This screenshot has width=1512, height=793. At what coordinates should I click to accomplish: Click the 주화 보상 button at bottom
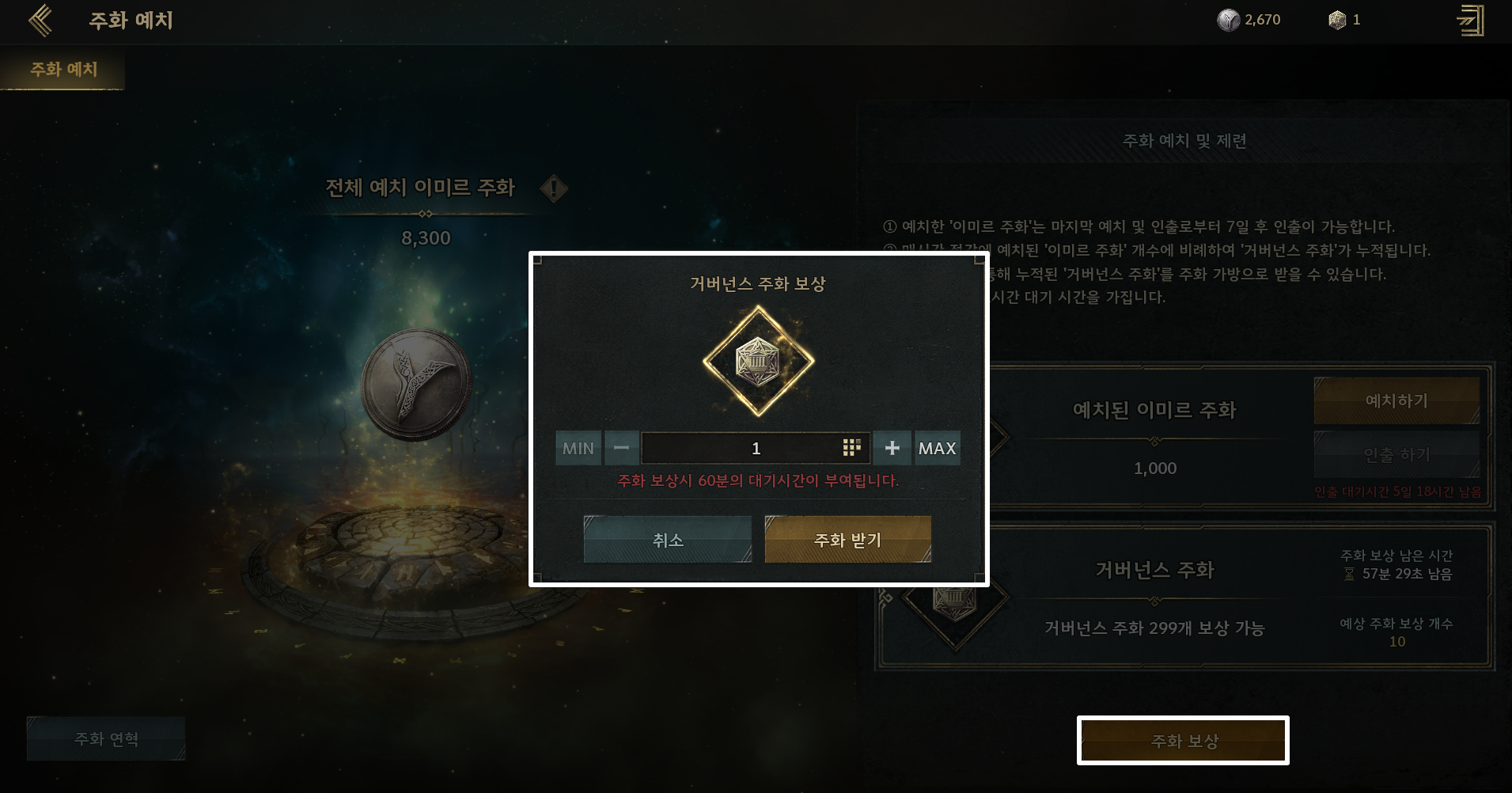click(1184, 741)
